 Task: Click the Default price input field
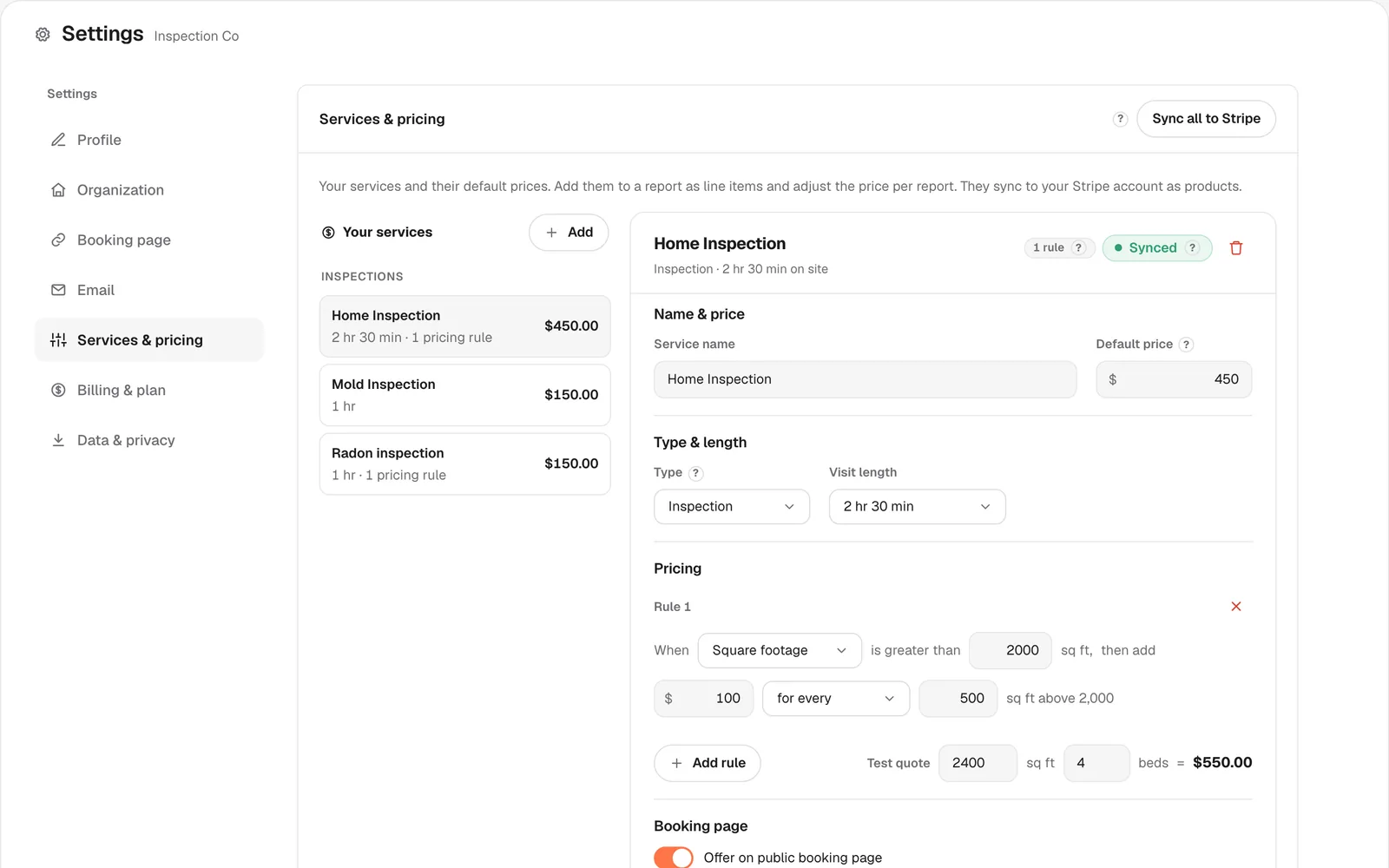coord(1174,379)
